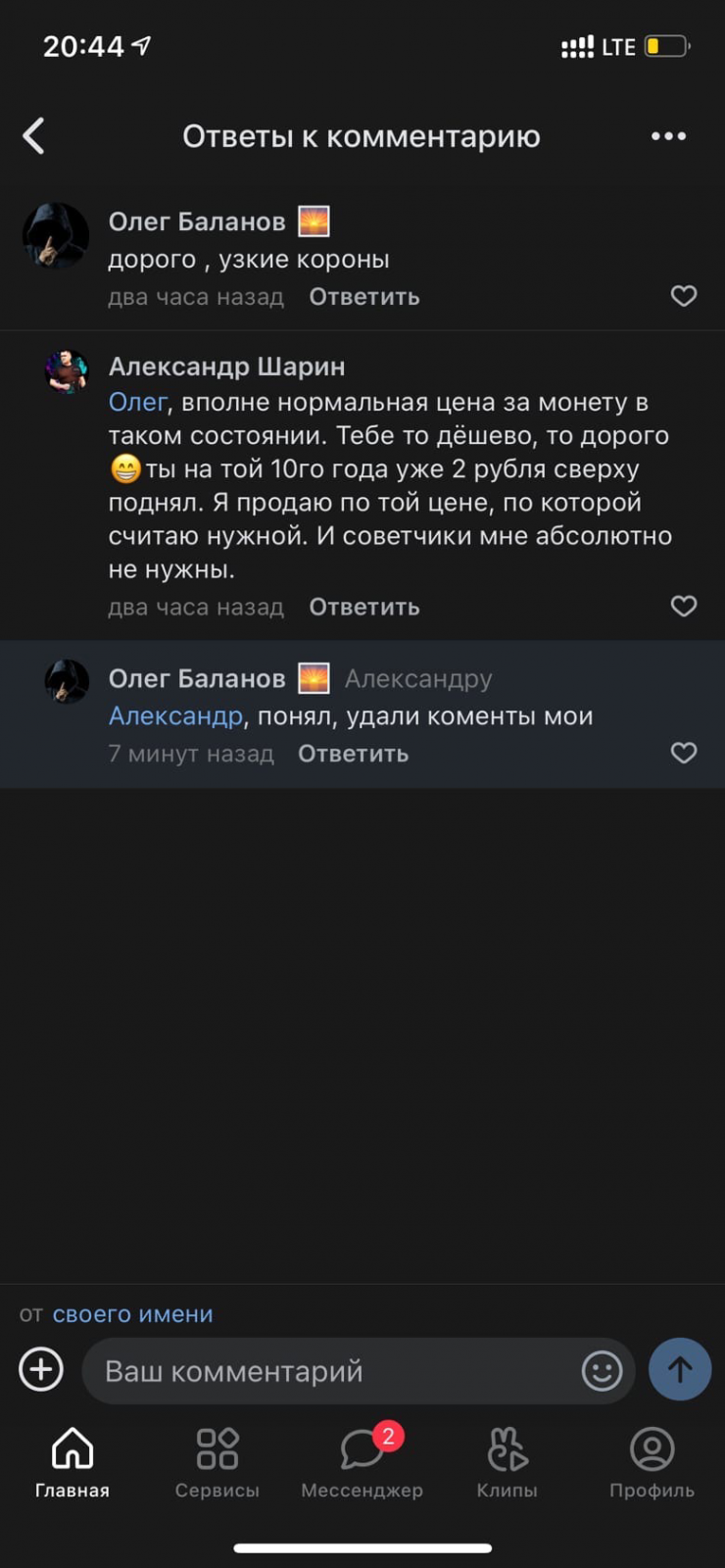Tap 'Ответить' under the 7-minute-old comment

353,754
